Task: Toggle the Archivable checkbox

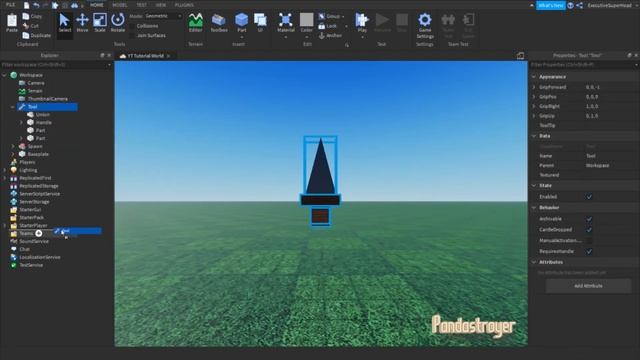Action: [x=589, y=219]
